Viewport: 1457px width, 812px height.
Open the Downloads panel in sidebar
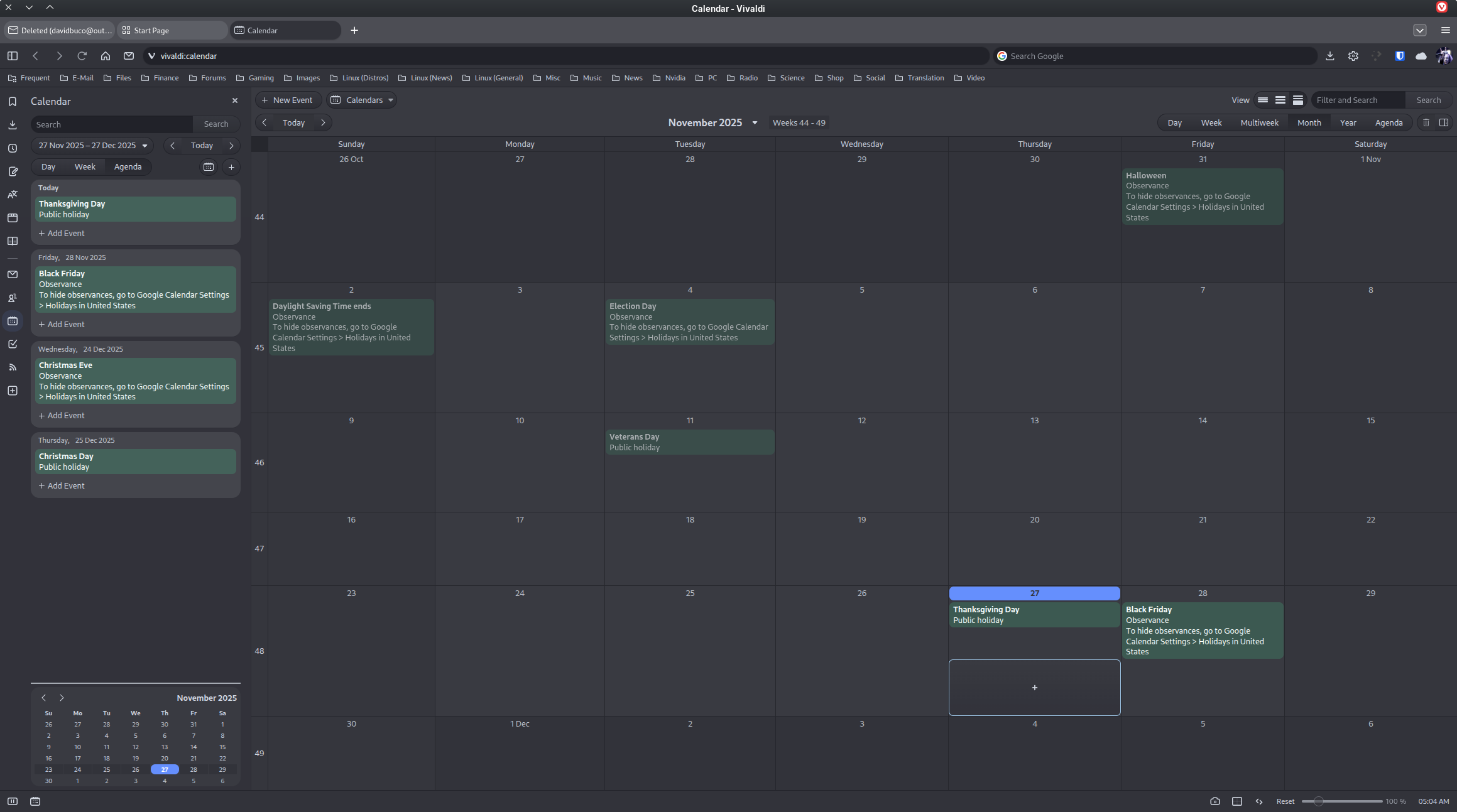[13, 125]
